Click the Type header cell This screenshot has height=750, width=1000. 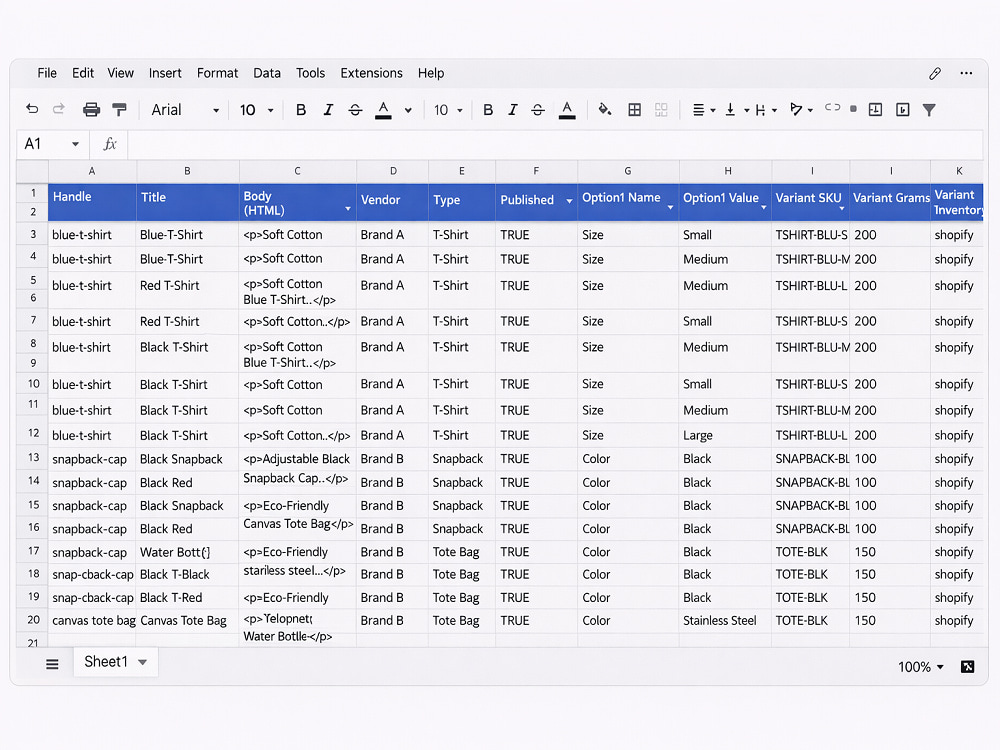tap(462, 202)
